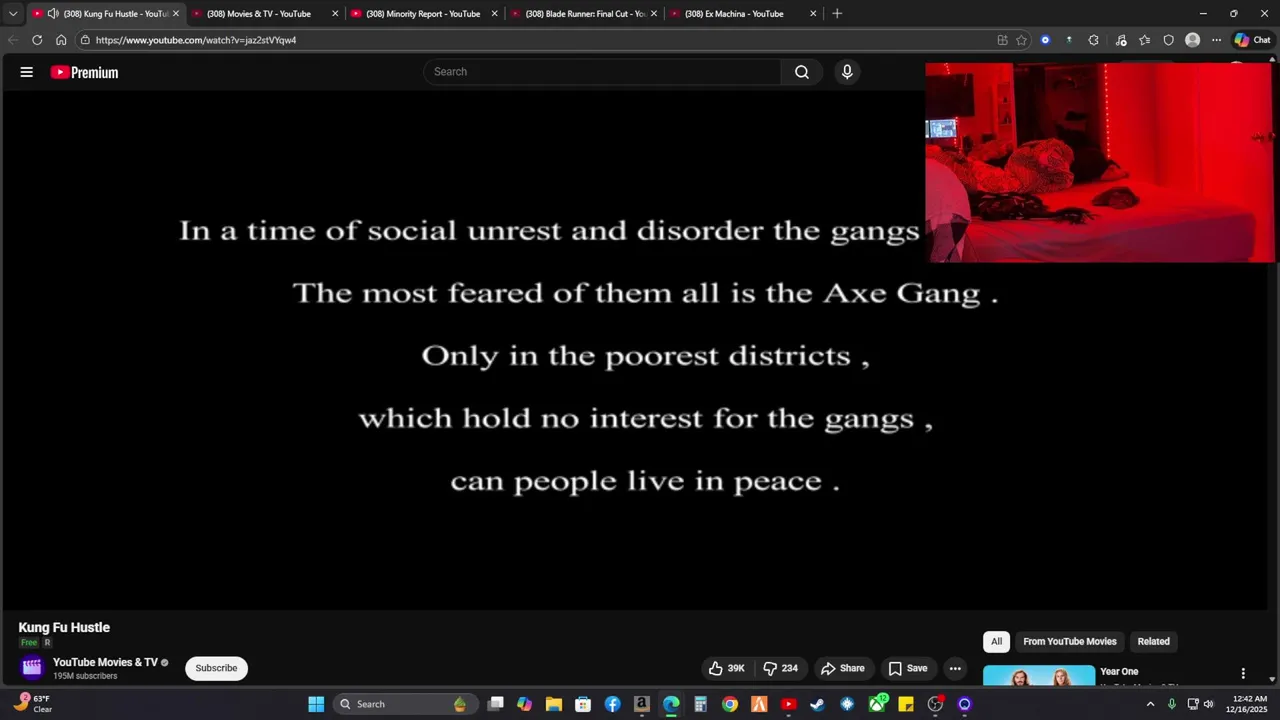Launch Facebook from the taskbar
Screen dimensions: 1280x720
pyautogui.click(x=612, y=704)
